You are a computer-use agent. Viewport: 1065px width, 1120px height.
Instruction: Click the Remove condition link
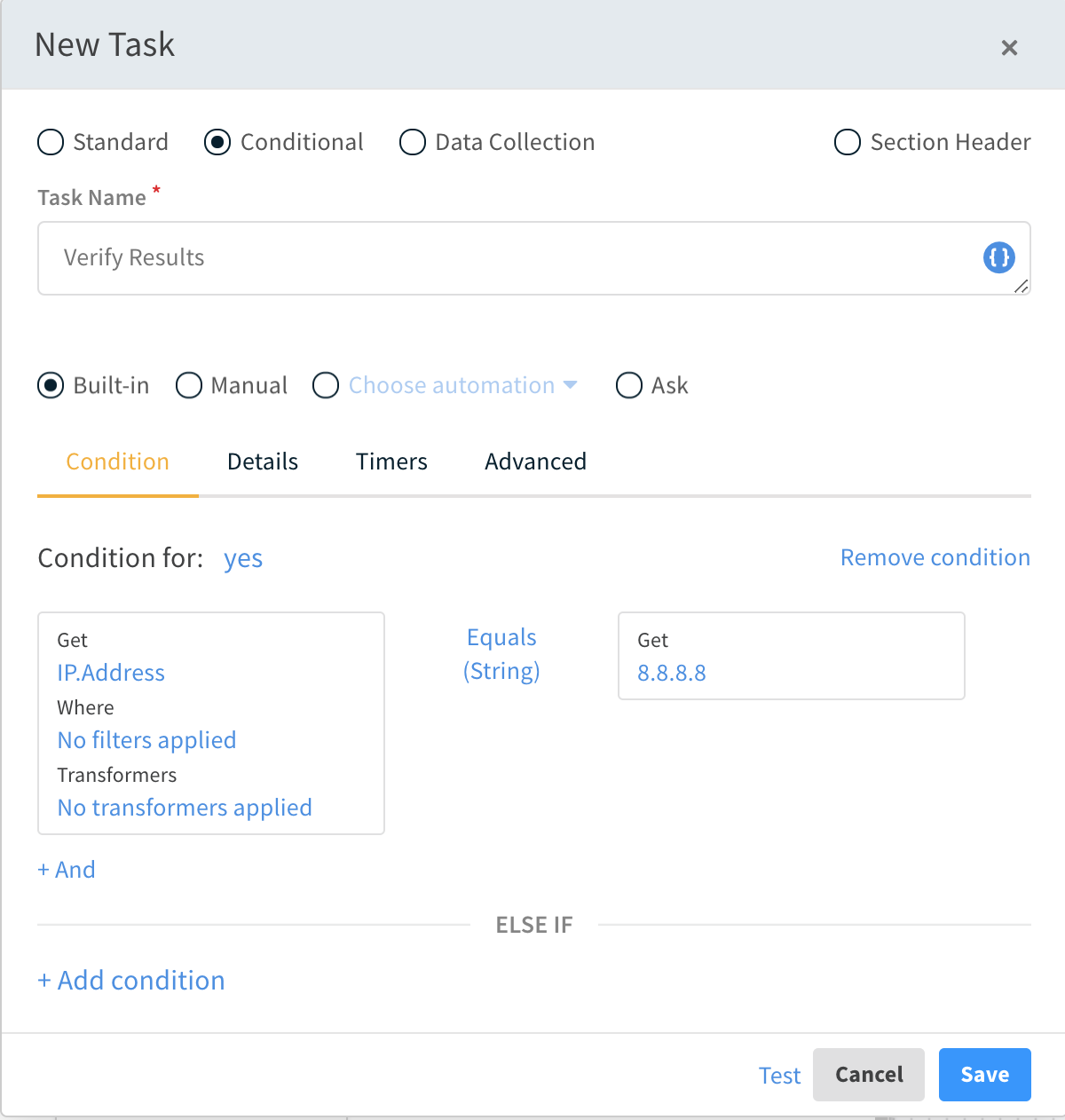pyautogui.click(x=935, y=557)
